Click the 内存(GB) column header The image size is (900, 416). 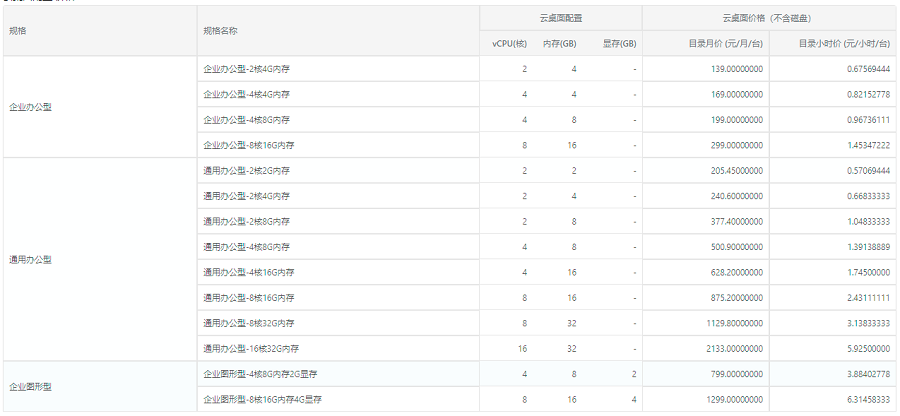560,44
